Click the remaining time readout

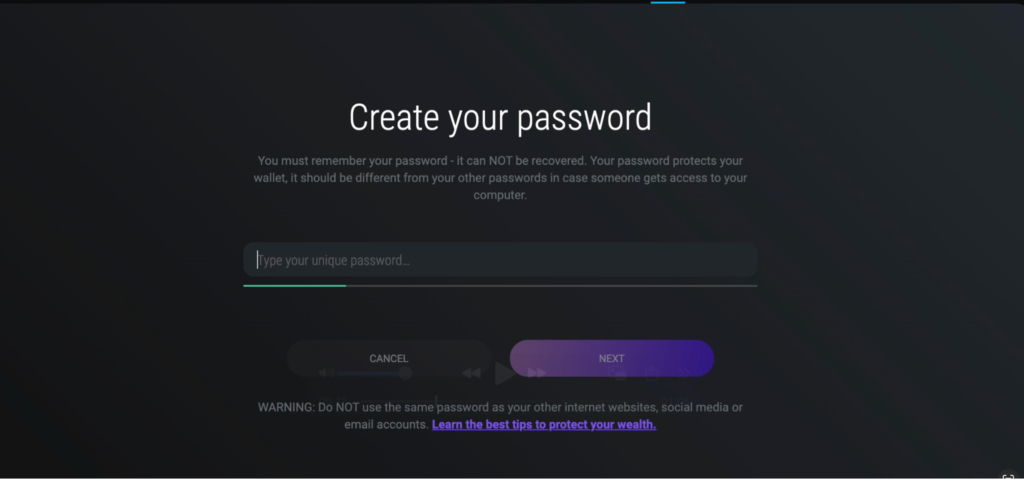coord(675,401)
